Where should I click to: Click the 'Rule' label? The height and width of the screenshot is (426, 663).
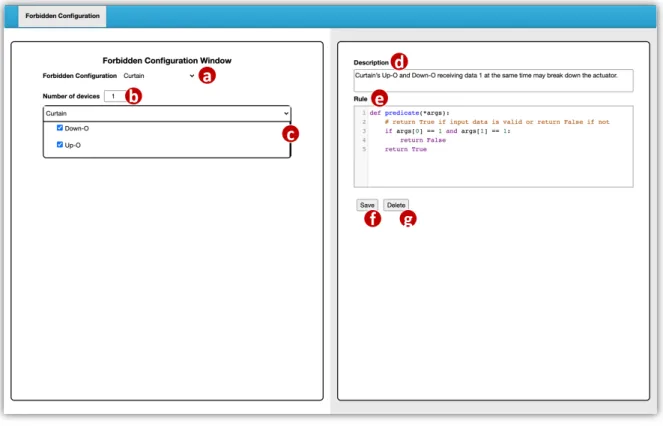click(360, 99)
